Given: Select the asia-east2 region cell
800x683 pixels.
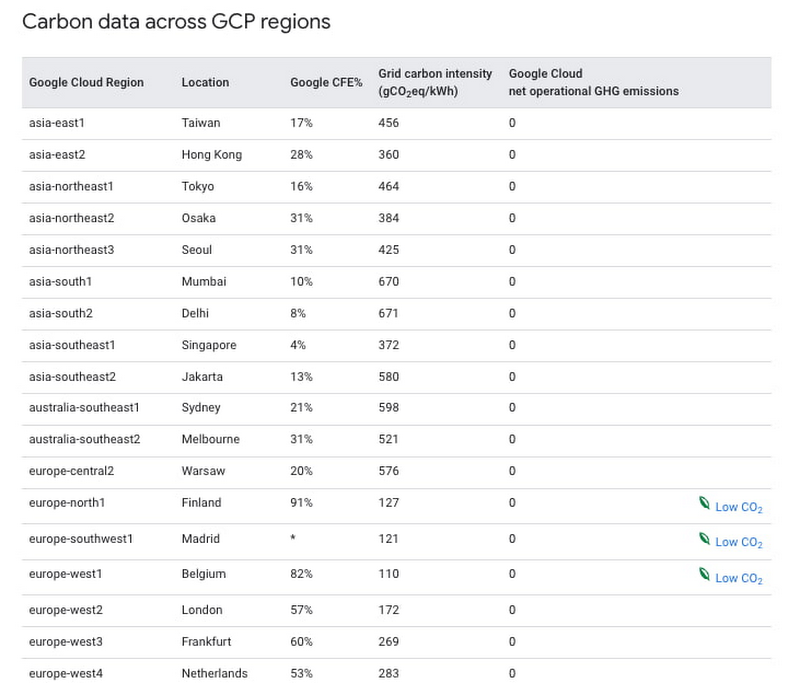Looking at the screenshot, I should [x=57, y=155].
